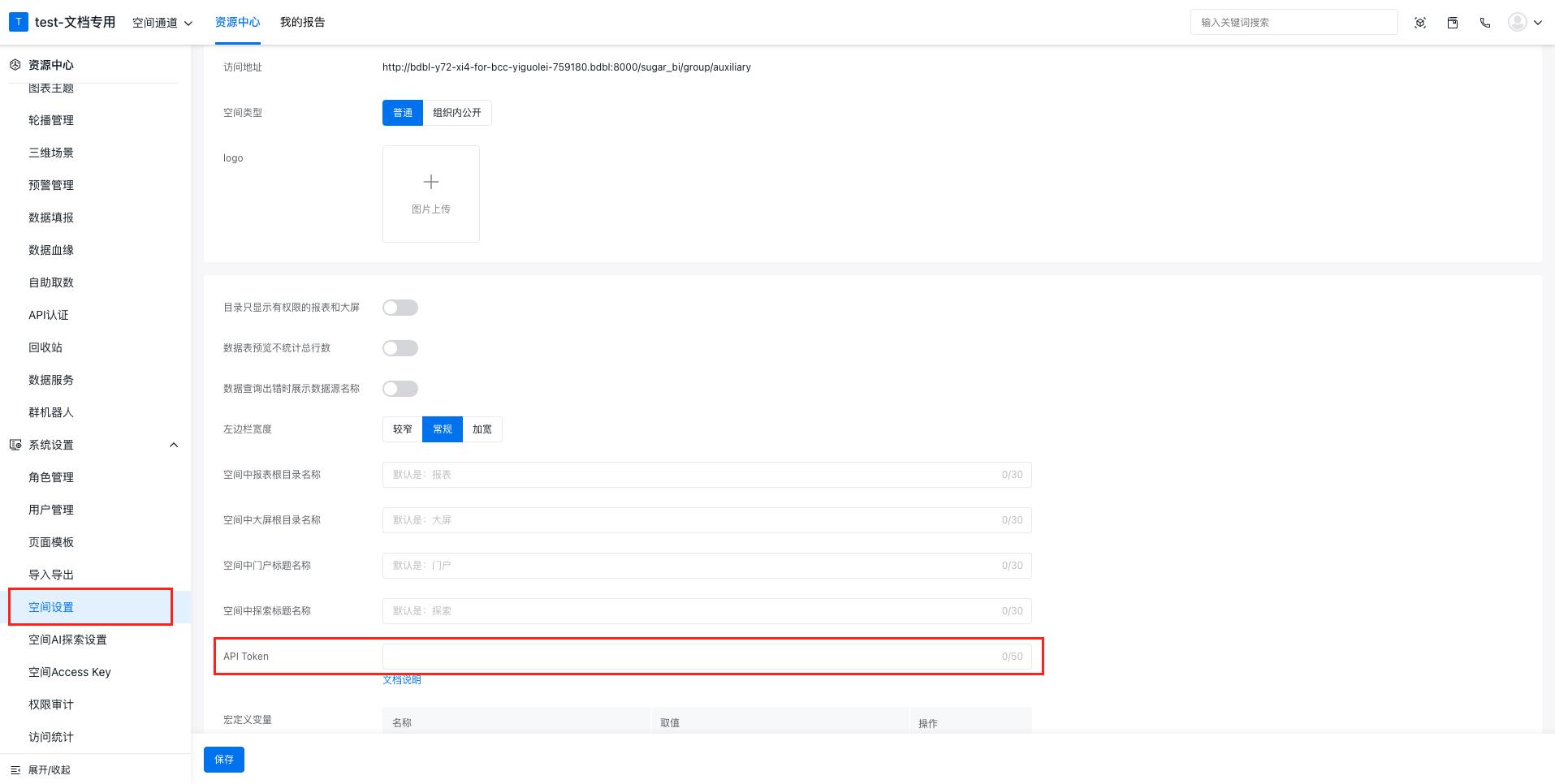The image size is (1555, 784).
Task: Open the document help icon in header
Action: point(1453,23)
